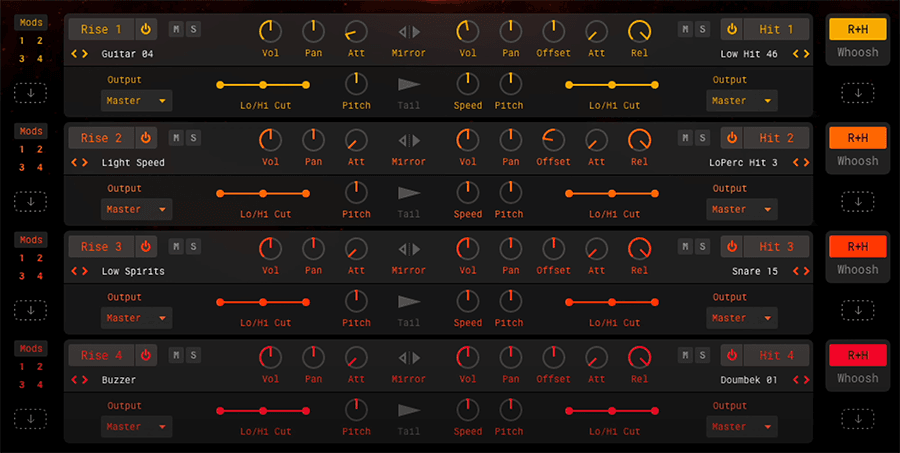The height and width of the screenshot is (453, 900).
Task: Open the Mods tab beside Rise 3
Action: coord(31,240)
